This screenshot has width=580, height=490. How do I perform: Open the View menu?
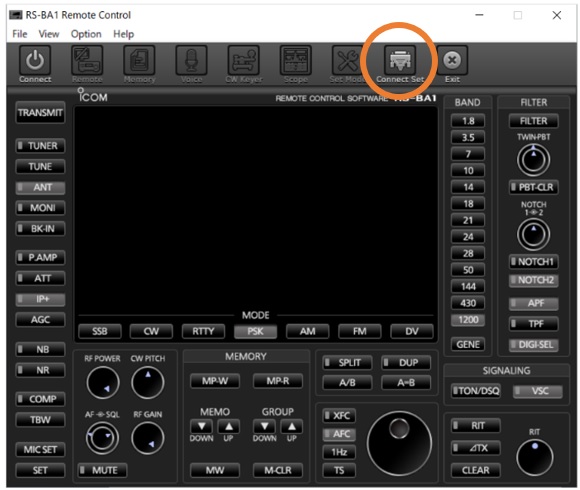(x=49, y=34)
